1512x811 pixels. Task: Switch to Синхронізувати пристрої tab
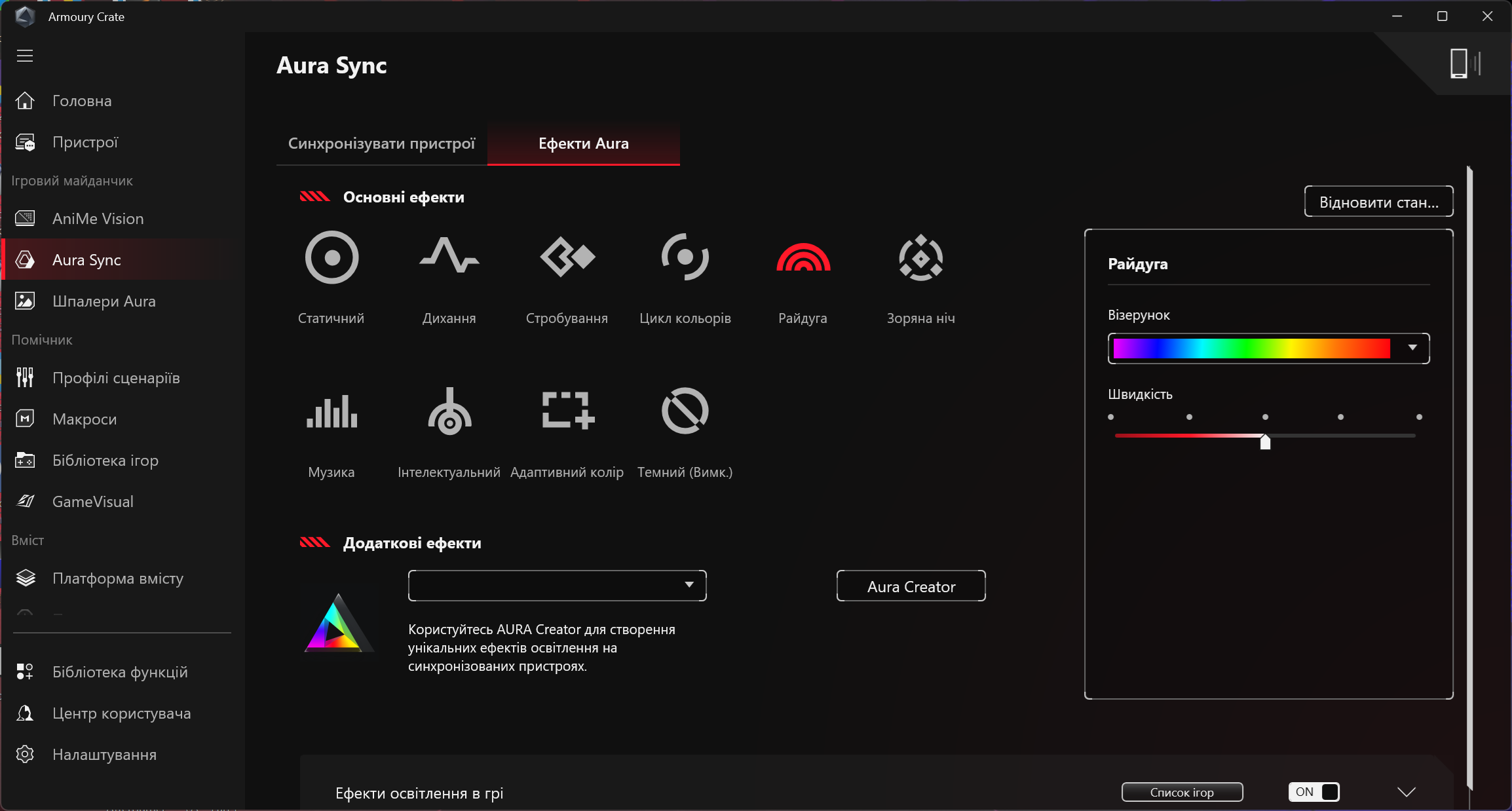[381, 143]
